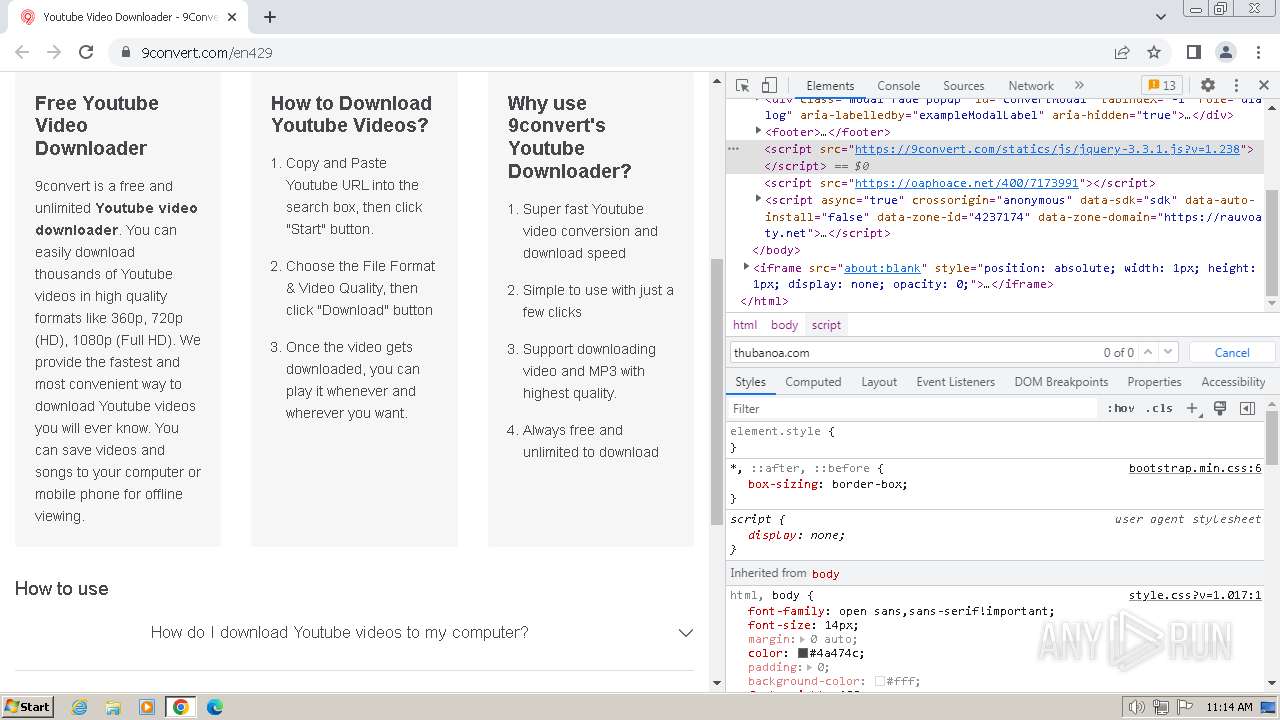This screenshot has height=720, width=1280.
Task: Open the 13 issues warning badge
Action: coord(1162,86)
